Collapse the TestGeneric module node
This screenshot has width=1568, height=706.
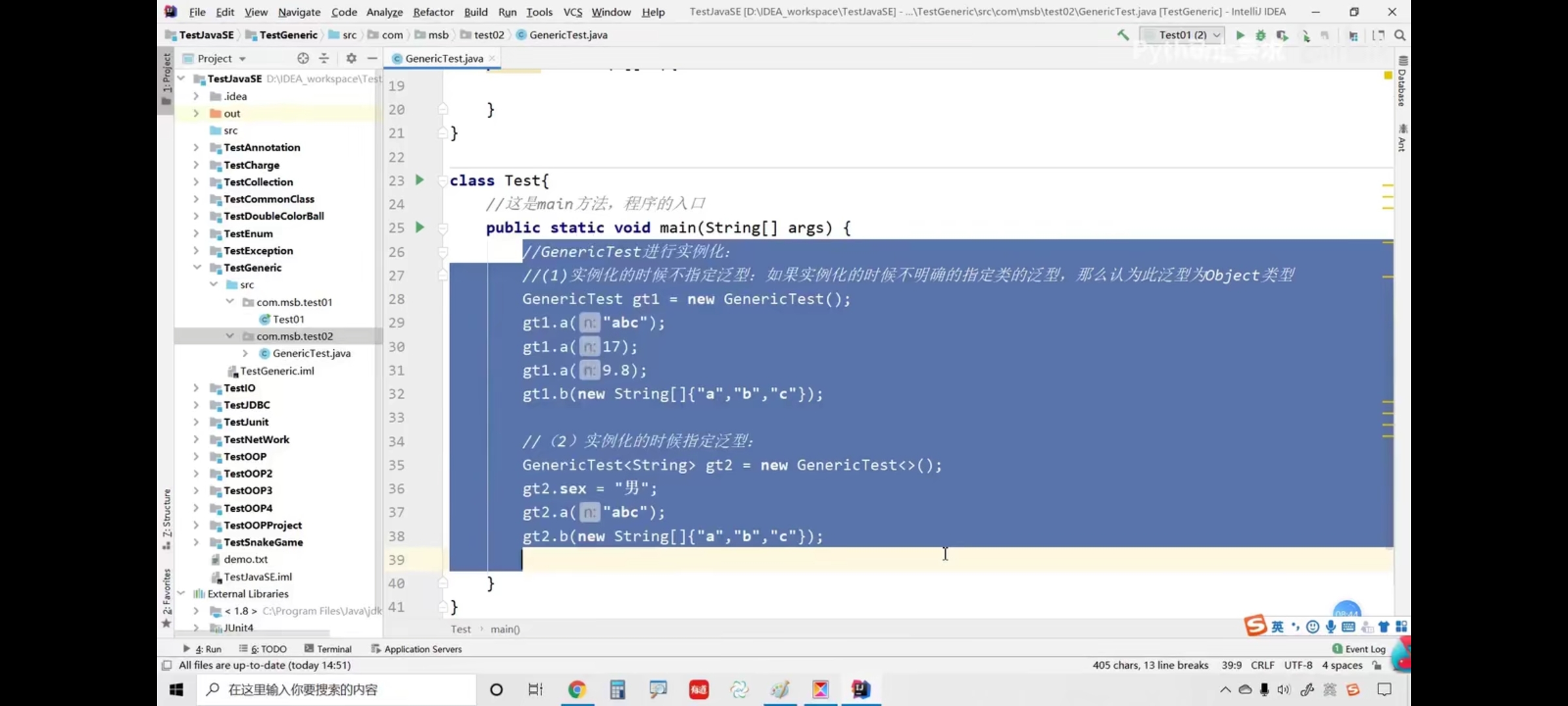pyautogui.click(x=196, y=267)
